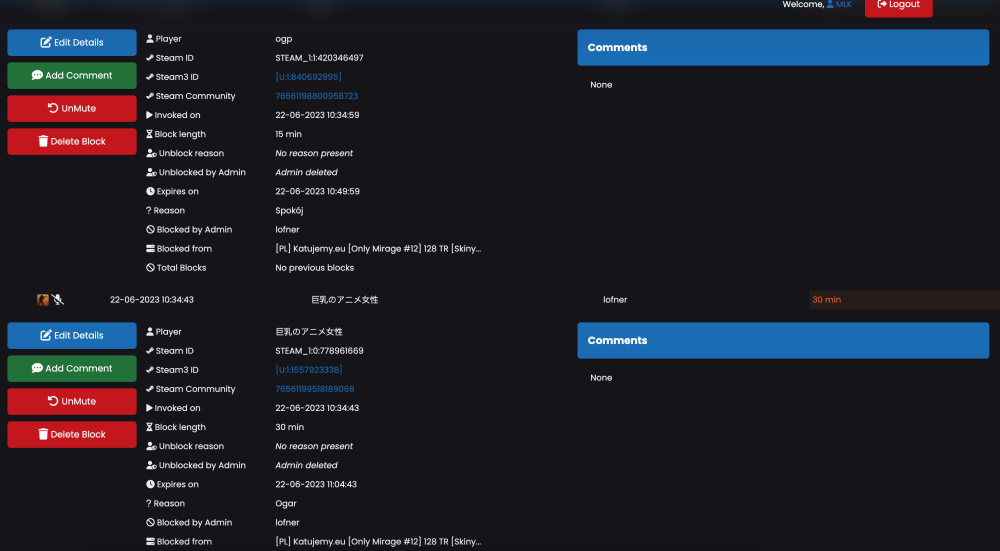Delete Block for the second player entry
1000x551 pixels.
tap(72, 434)
